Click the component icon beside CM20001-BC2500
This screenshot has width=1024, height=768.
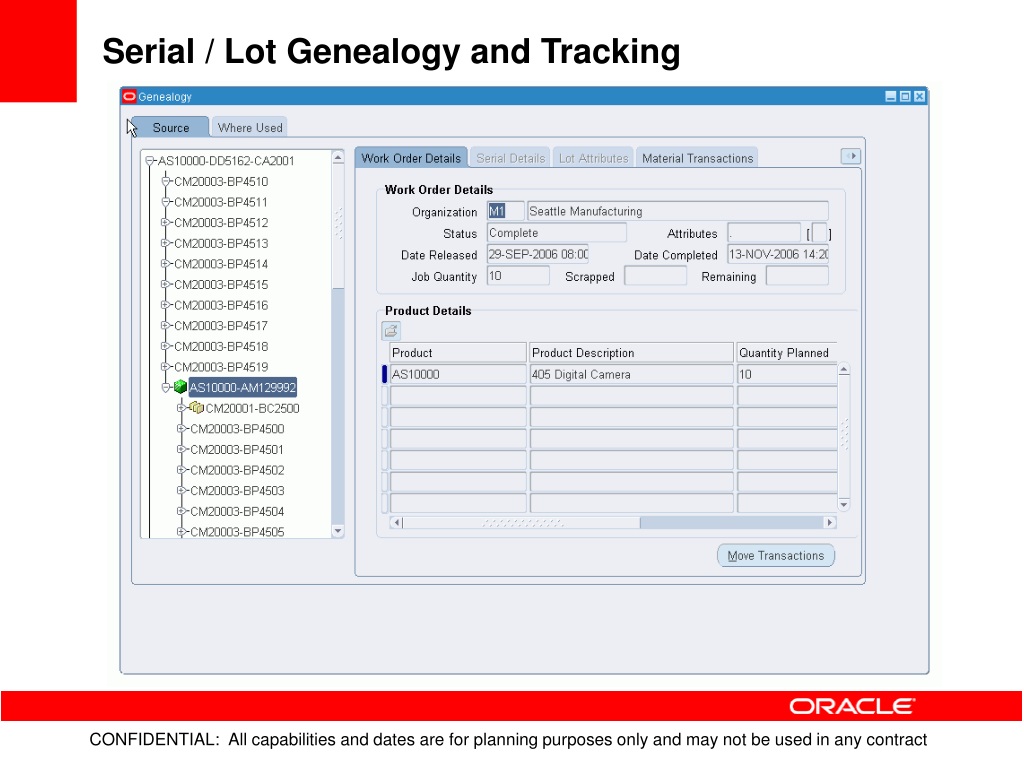(196, 408)
